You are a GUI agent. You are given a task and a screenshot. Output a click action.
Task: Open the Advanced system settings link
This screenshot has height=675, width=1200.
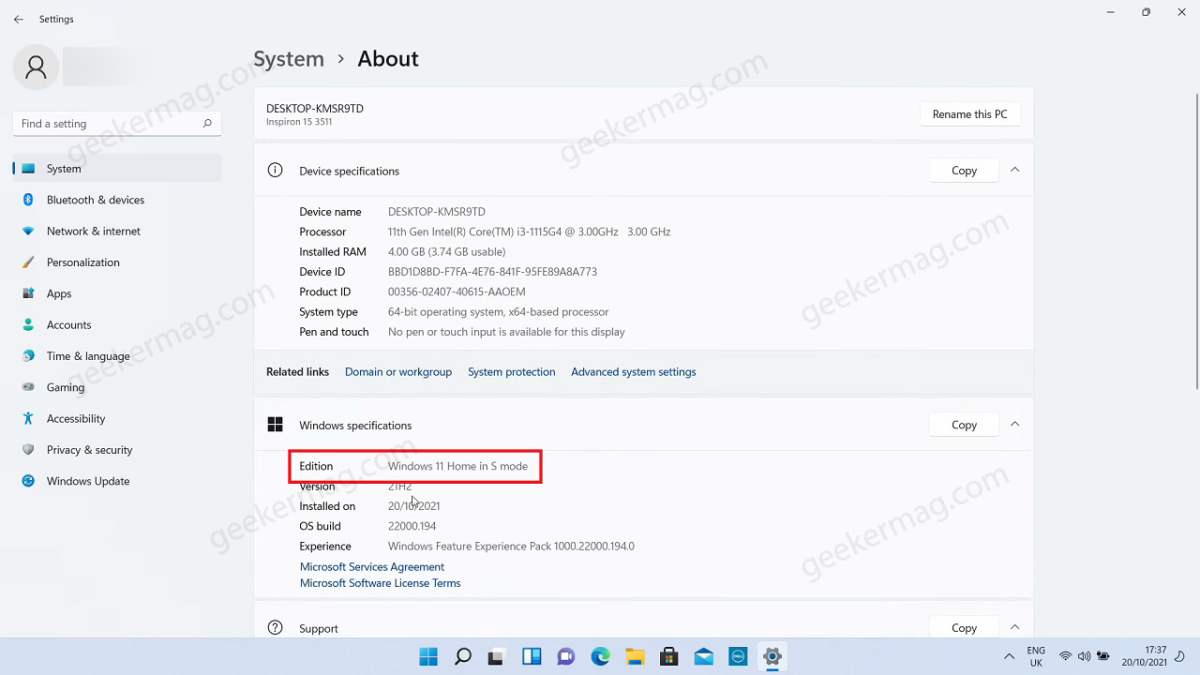(x=633, y=371)
